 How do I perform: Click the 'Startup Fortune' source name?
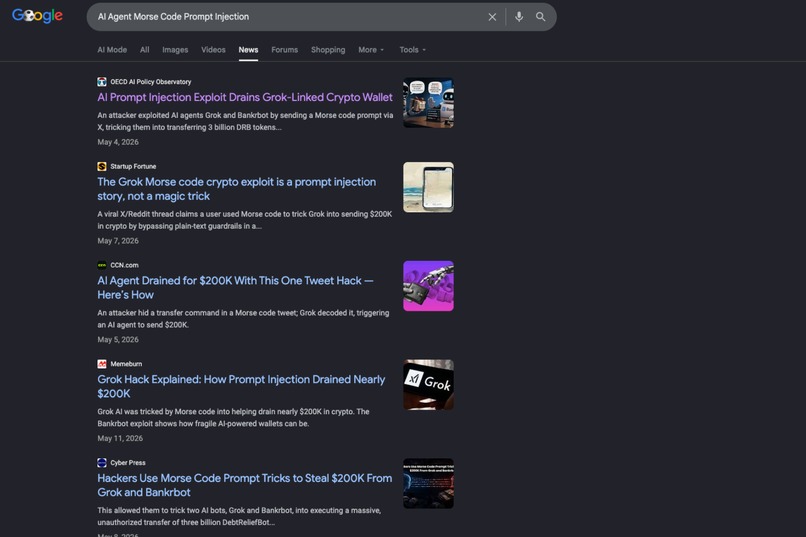[x=133, y=166]
